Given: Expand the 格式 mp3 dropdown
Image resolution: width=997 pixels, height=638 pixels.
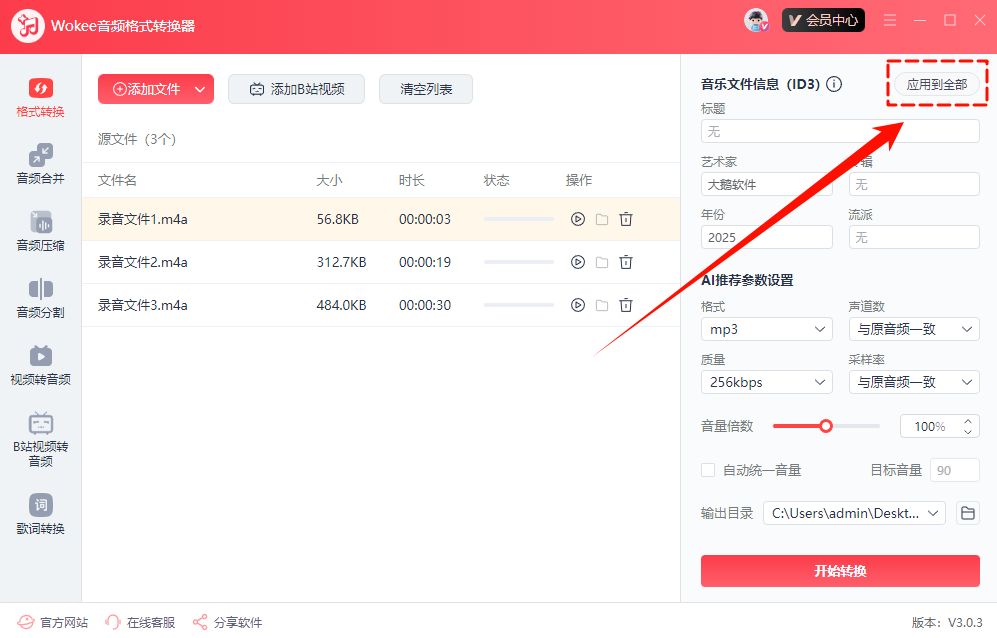Looking at the screenshot, I should click(x=767, y=329).
